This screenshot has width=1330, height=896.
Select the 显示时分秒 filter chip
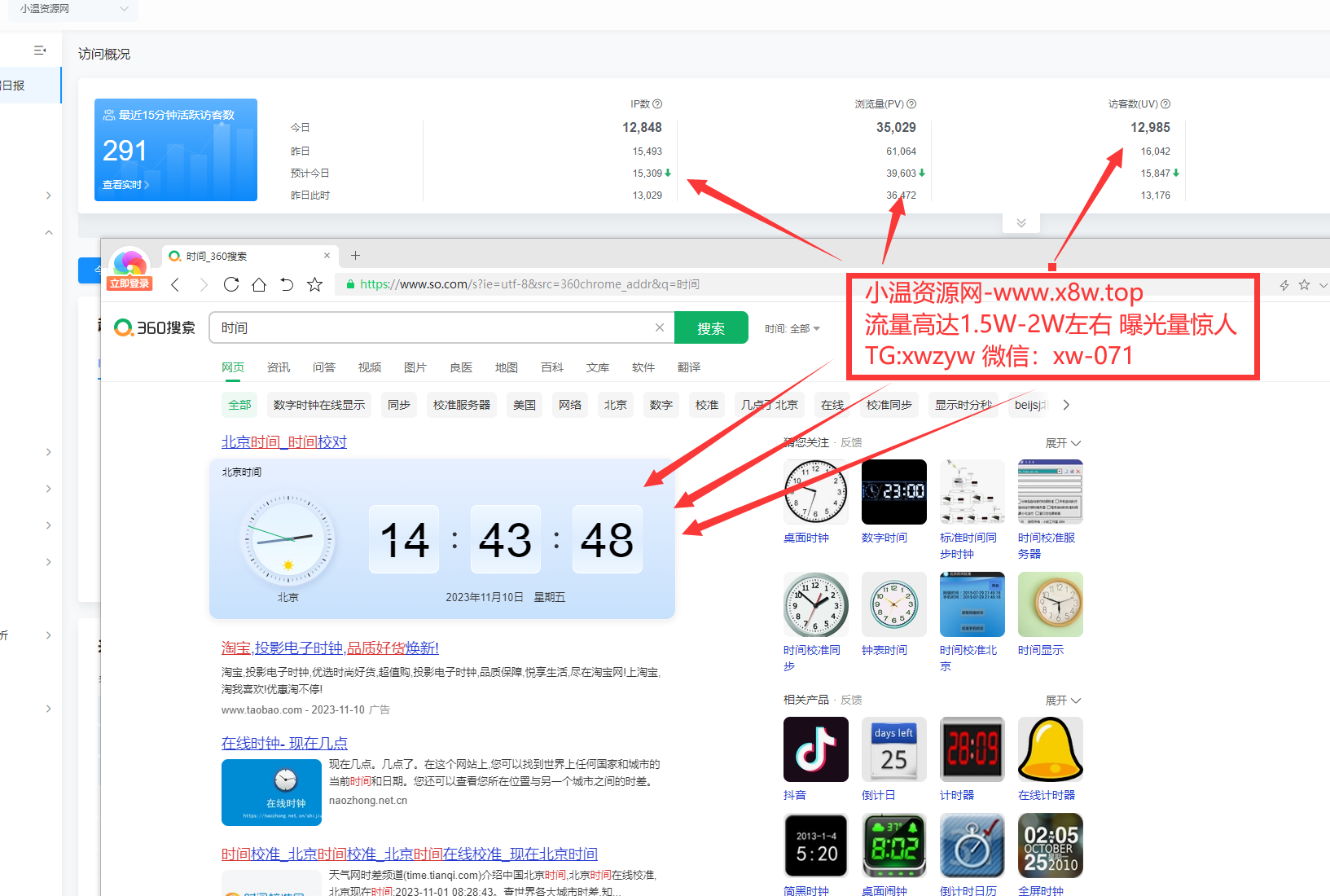coord(963,405)
